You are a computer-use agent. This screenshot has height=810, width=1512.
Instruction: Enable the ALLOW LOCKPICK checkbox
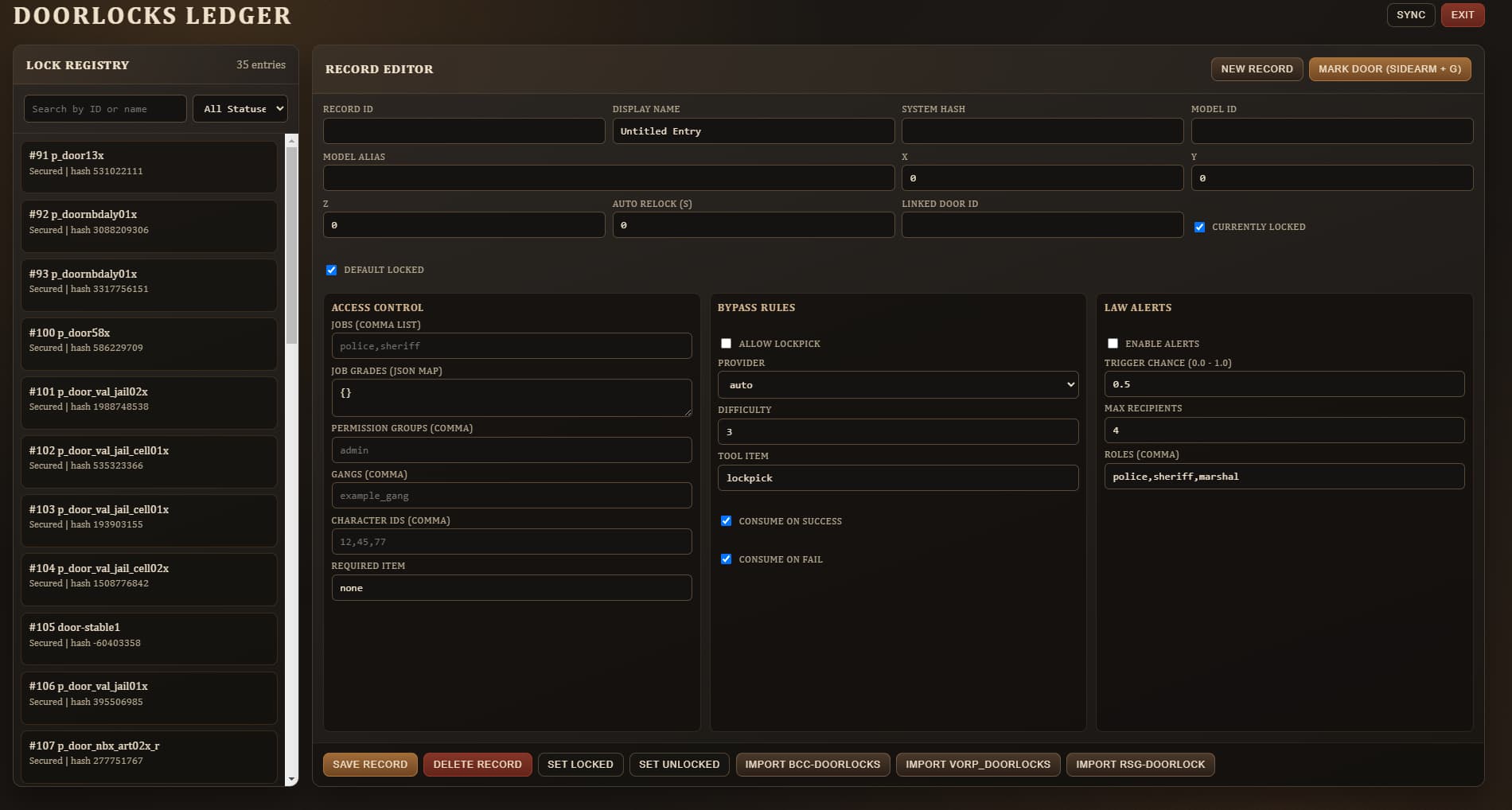click(x=725, y=343)
